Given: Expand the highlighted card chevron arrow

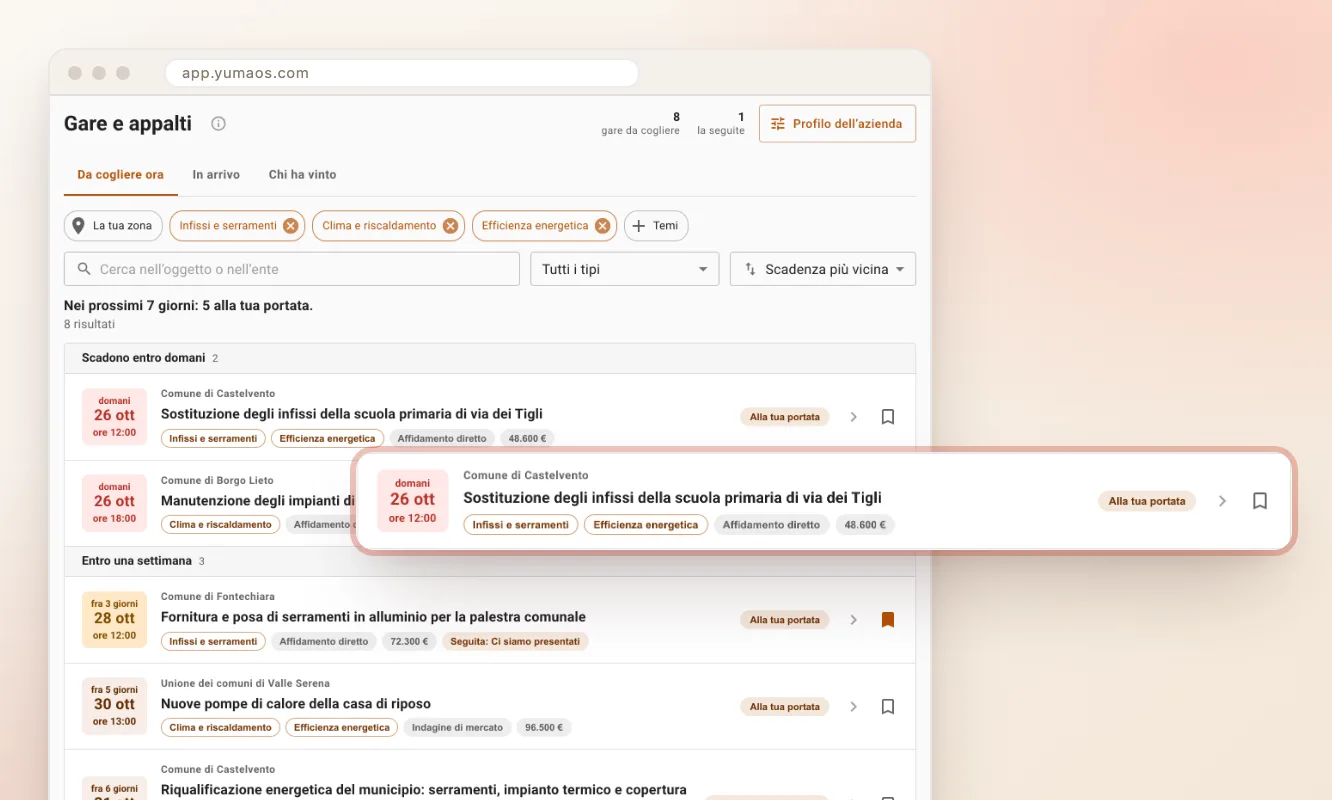Looking at the screenshot, I should 1222,501.
